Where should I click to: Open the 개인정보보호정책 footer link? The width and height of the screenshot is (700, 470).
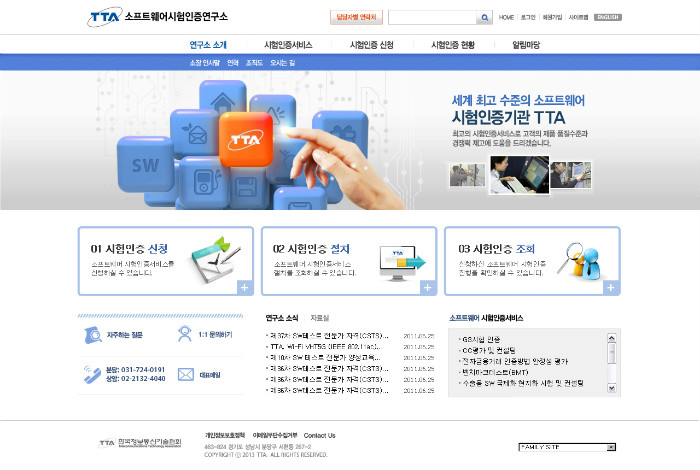[x=225, y=435]
